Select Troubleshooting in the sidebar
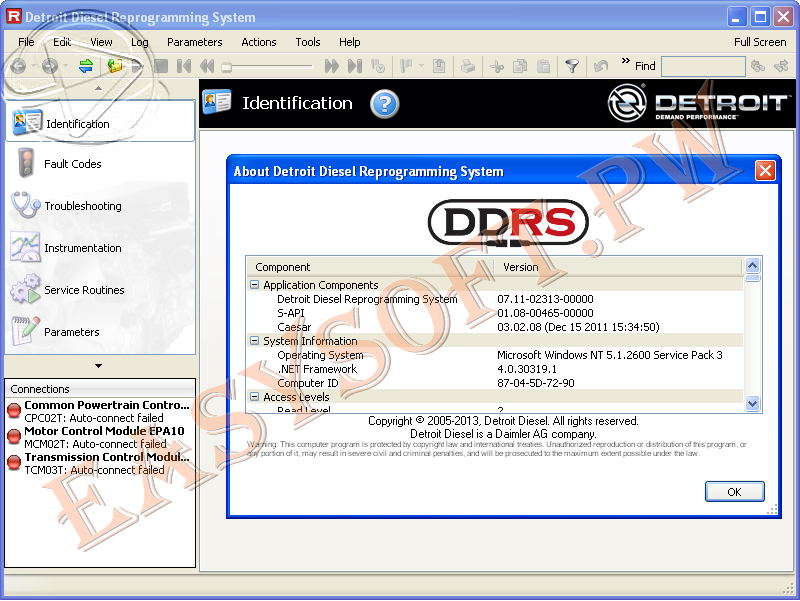The width and height of the screenshot is (800, 601). pos(100,206)
